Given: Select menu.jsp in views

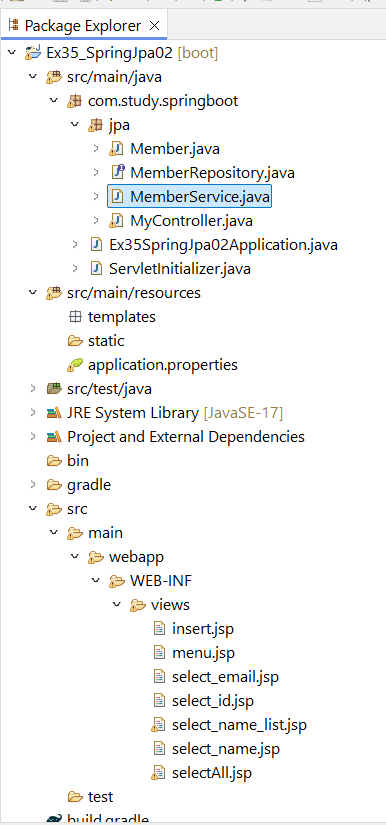Looking at the screenshot, I should point(204,653).
